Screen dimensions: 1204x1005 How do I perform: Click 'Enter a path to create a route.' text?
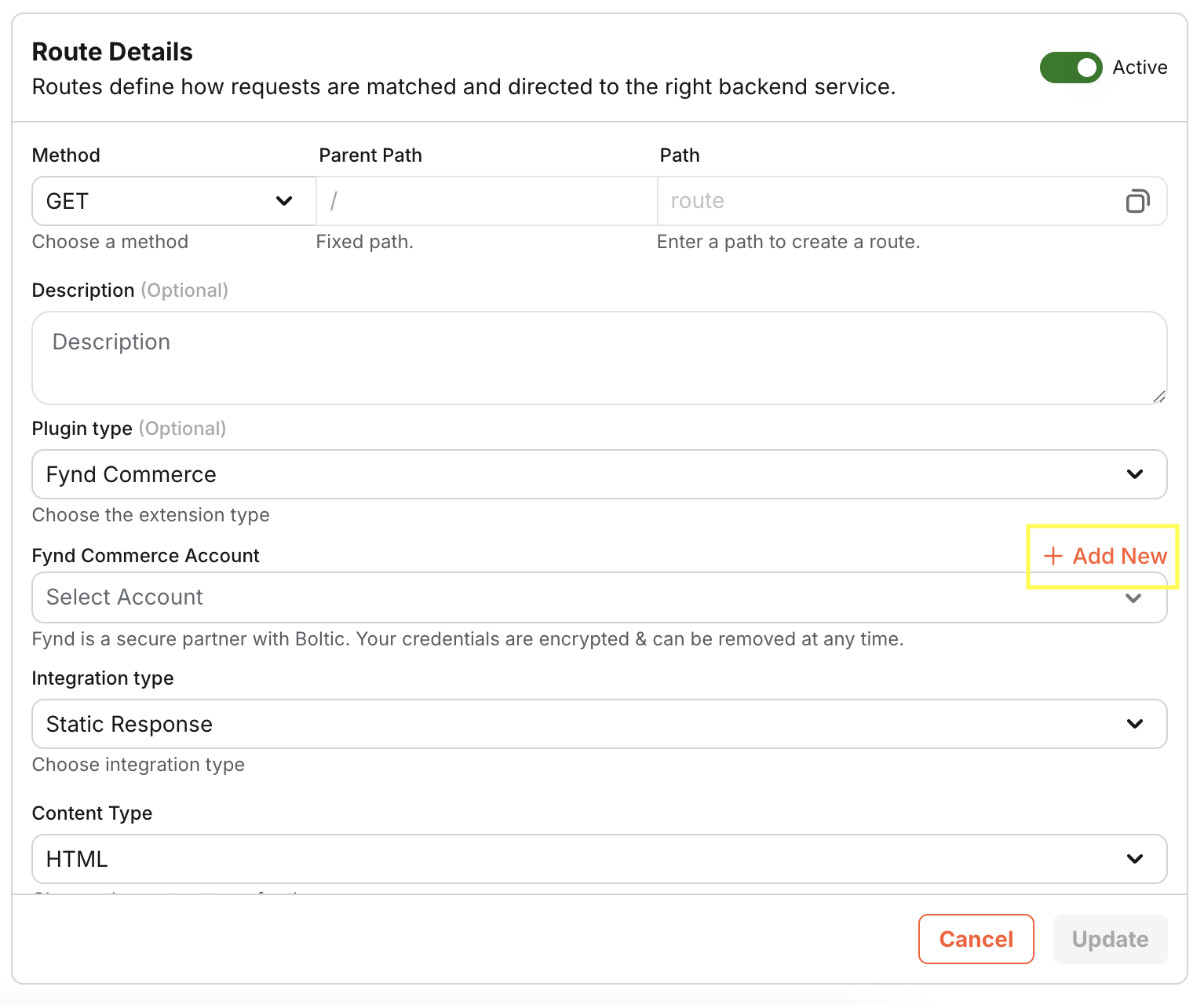pyautogui.click(x=789, y=242)
